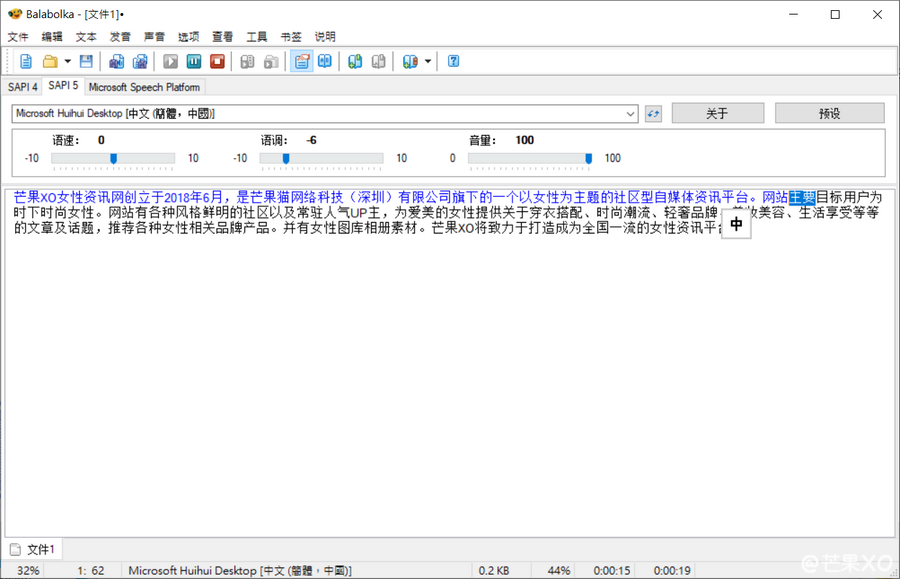Open the 编辑 menu
This screenshot has width=900, height=579.
(x=52, y=37)
